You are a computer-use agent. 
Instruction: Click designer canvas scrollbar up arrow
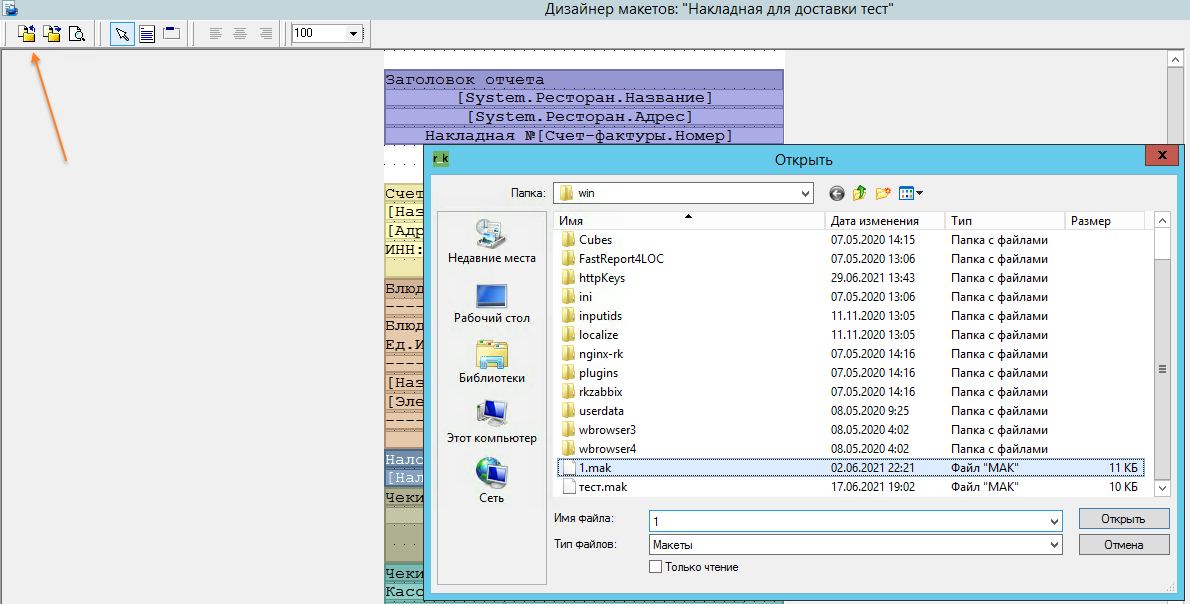(x=1176, y=59)
